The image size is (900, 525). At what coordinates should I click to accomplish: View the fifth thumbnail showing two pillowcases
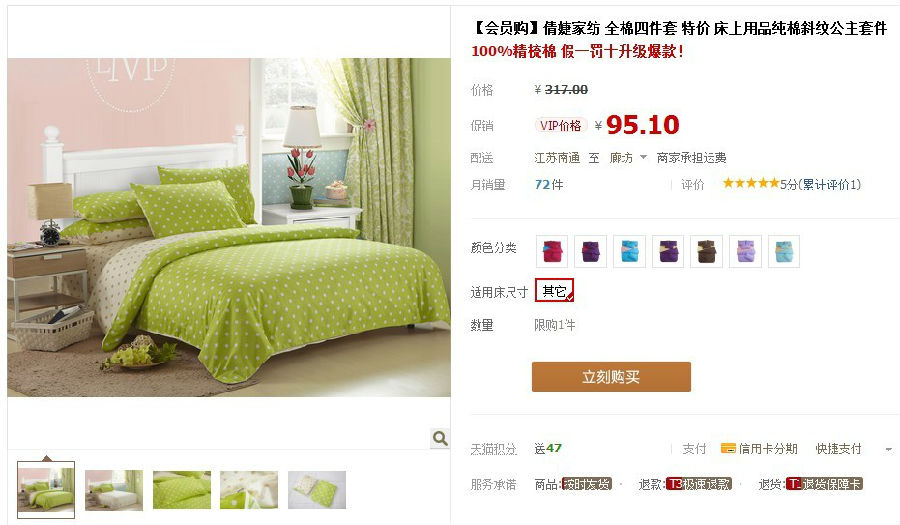[x=317, y=490]
